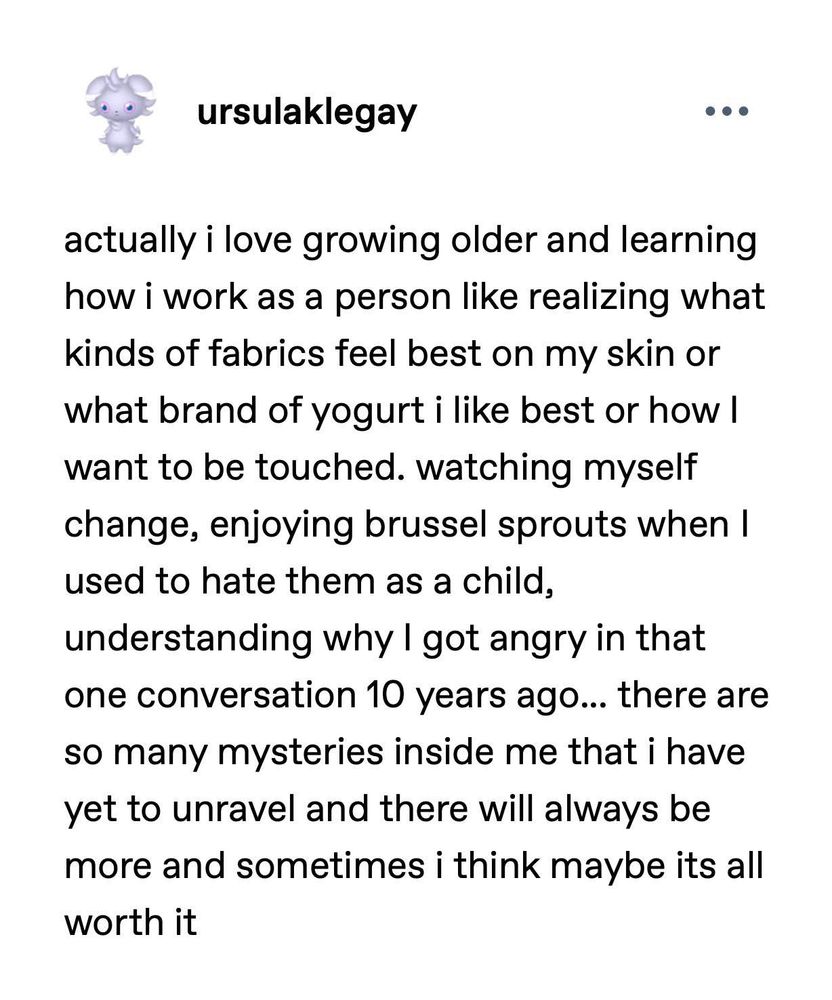The image size is (832, 1000).
Task: Open the three-dot post options menu
Action: 726,112
